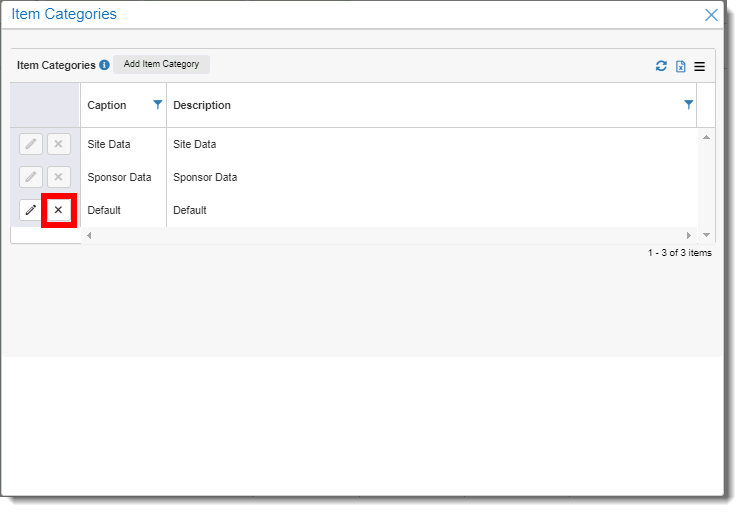The height and width of the screenshot is (512, 742).
Task: Click vertical scrollbar down arrow
Action: click(x=707, y=235)
